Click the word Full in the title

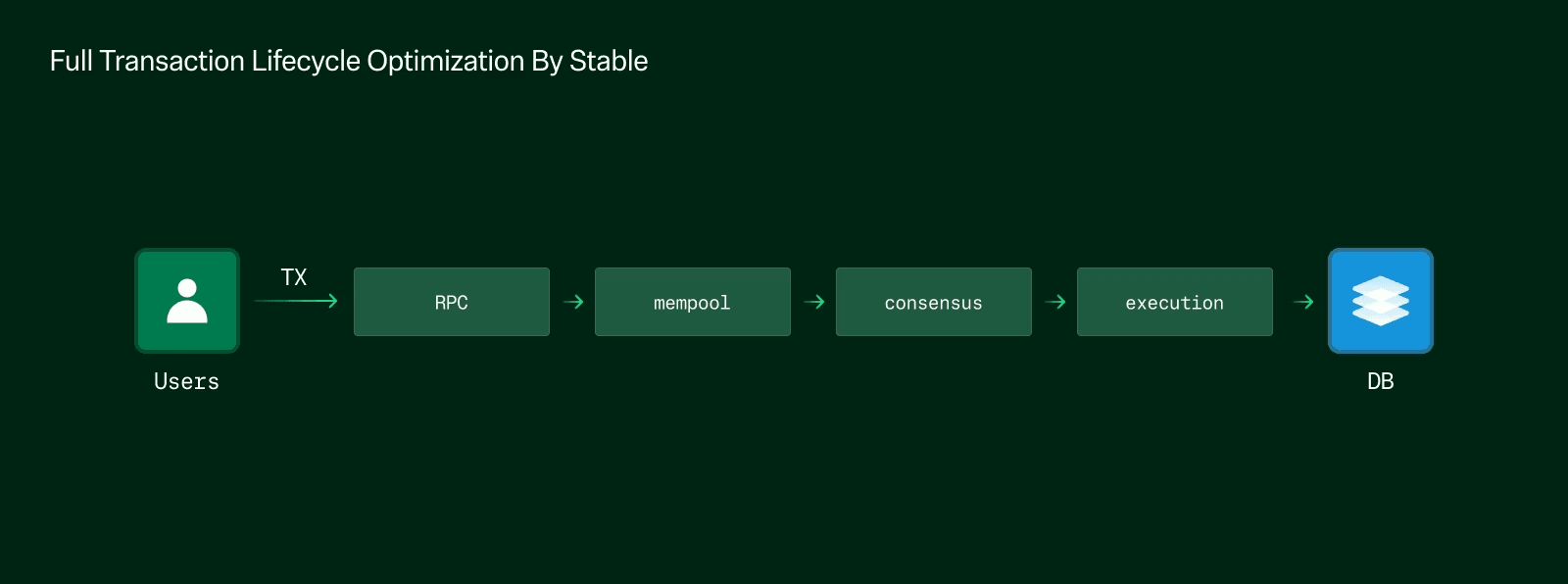pos(71,61)
